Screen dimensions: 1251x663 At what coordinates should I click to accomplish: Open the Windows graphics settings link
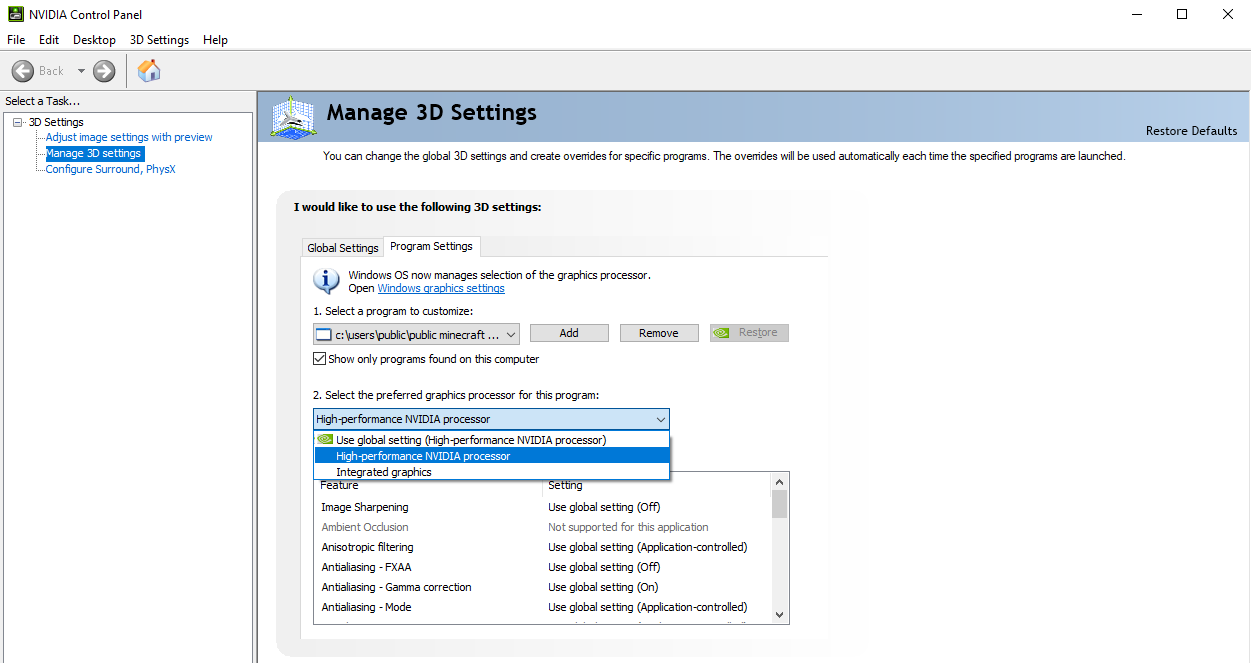(441, 289)
